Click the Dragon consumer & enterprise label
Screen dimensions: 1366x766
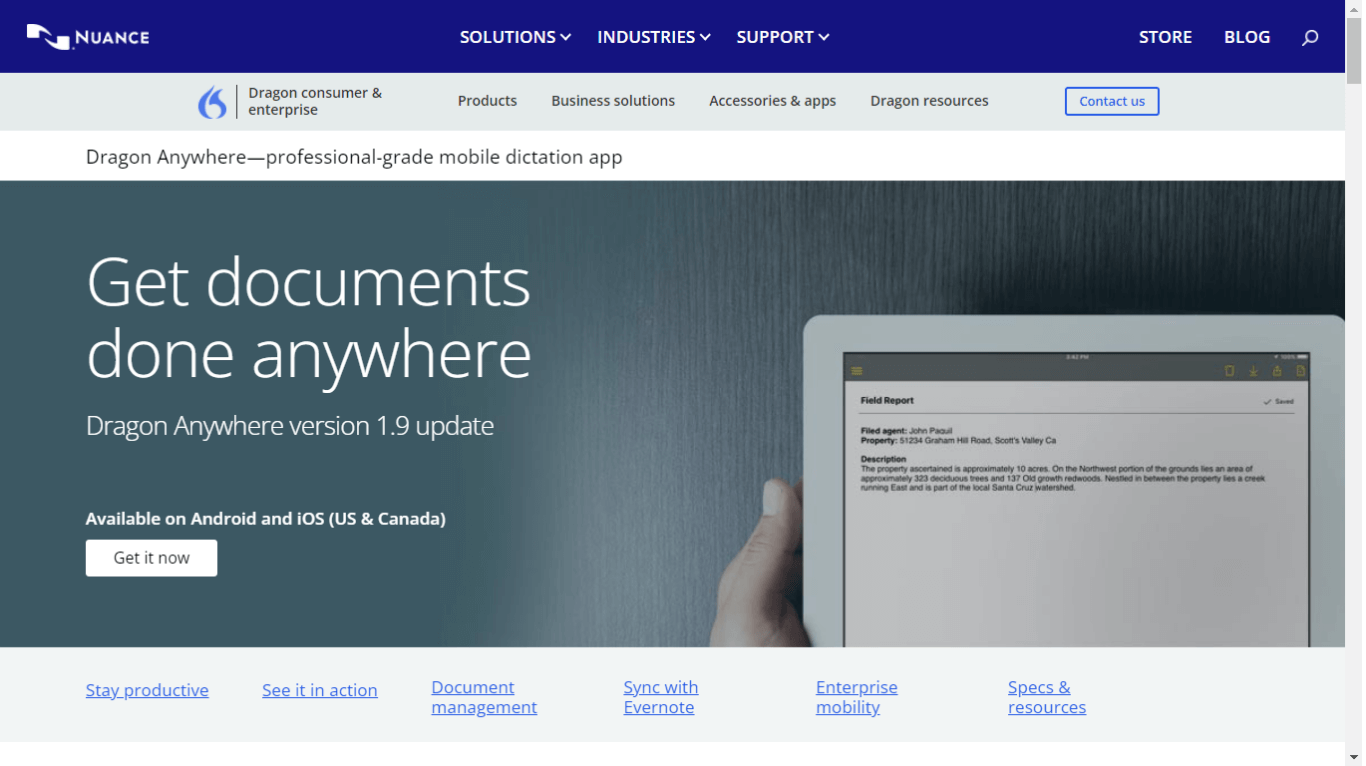click(x=315, y=101)
